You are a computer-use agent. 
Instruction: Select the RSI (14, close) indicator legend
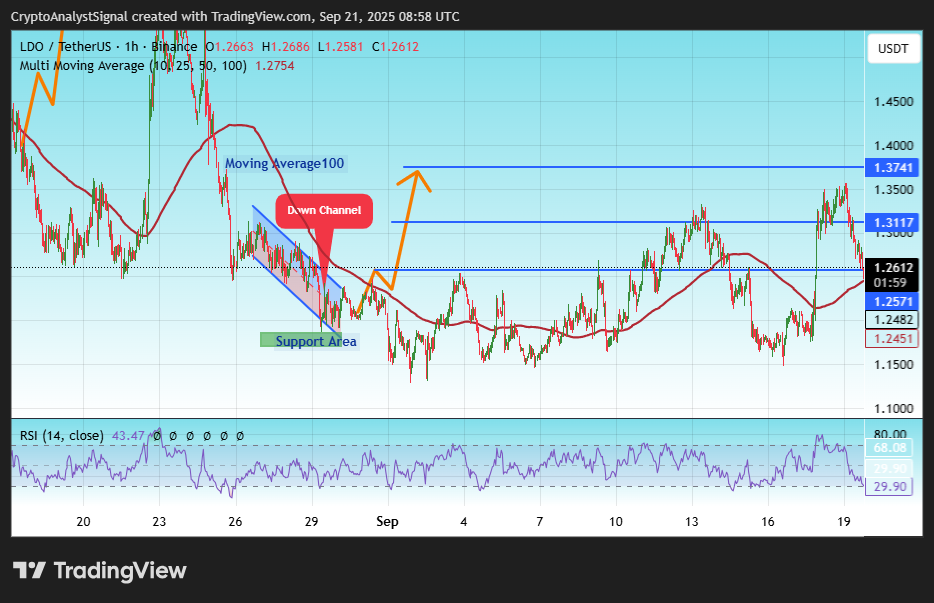pos(61,436)
